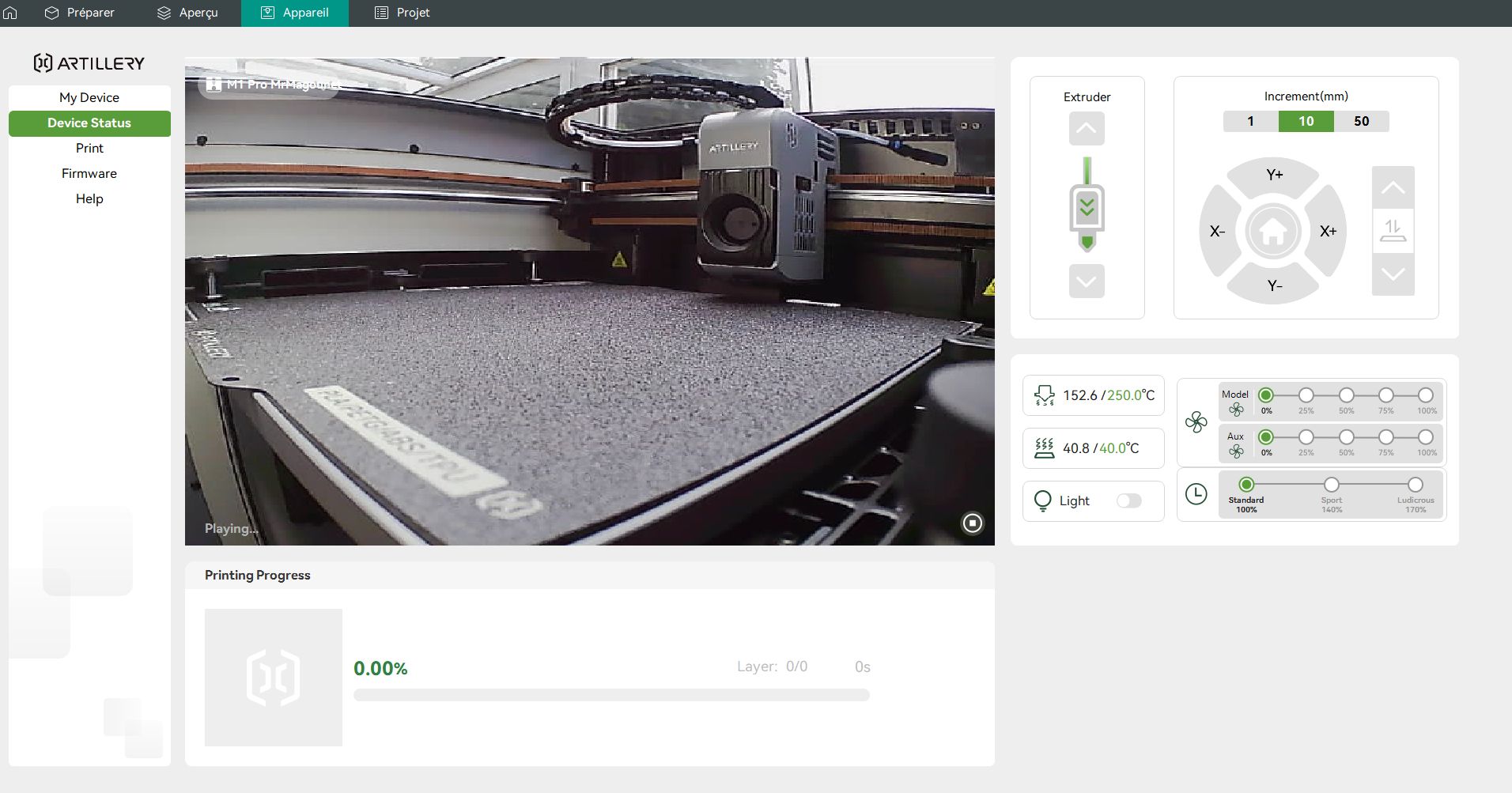Click the print job thumbnail placeholder
1512x793 pixels.
click(274, 678)
